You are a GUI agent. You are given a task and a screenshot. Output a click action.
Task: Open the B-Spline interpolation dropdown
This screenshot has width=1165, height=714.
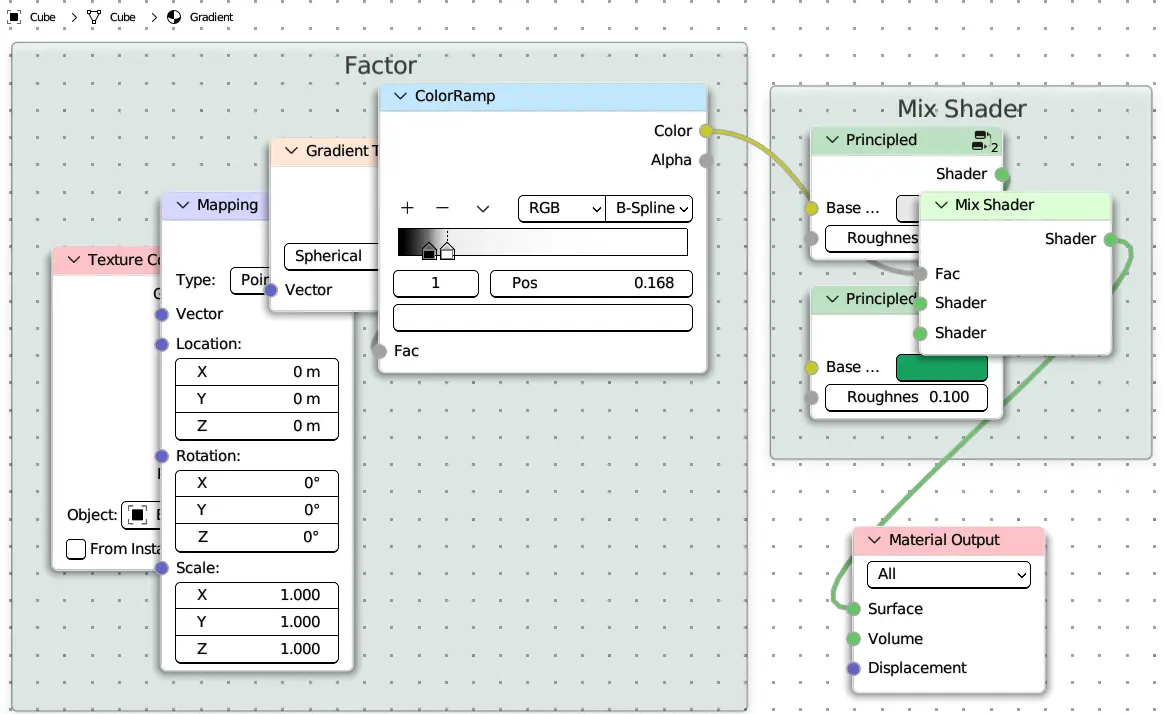[649, 208]
